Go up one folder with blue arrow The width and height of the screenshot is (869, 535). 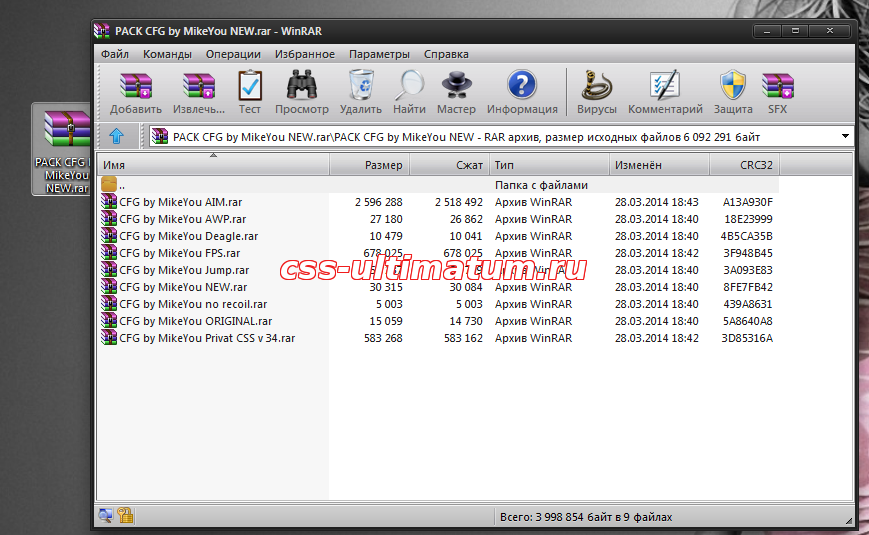coord(116,136)
